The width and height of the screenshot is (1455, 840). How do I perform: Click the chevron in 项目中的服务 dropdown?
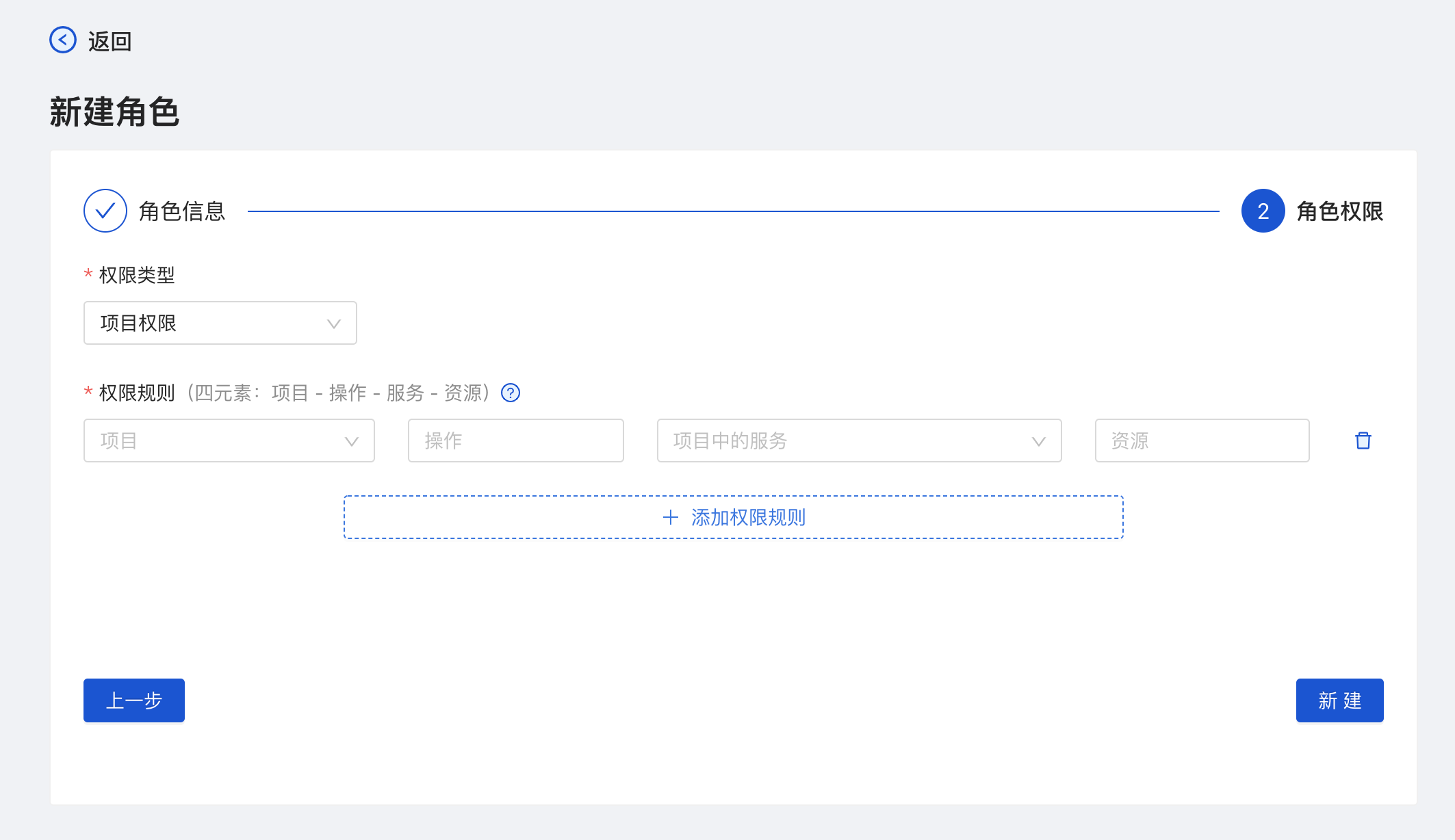tap(1039, 441)
